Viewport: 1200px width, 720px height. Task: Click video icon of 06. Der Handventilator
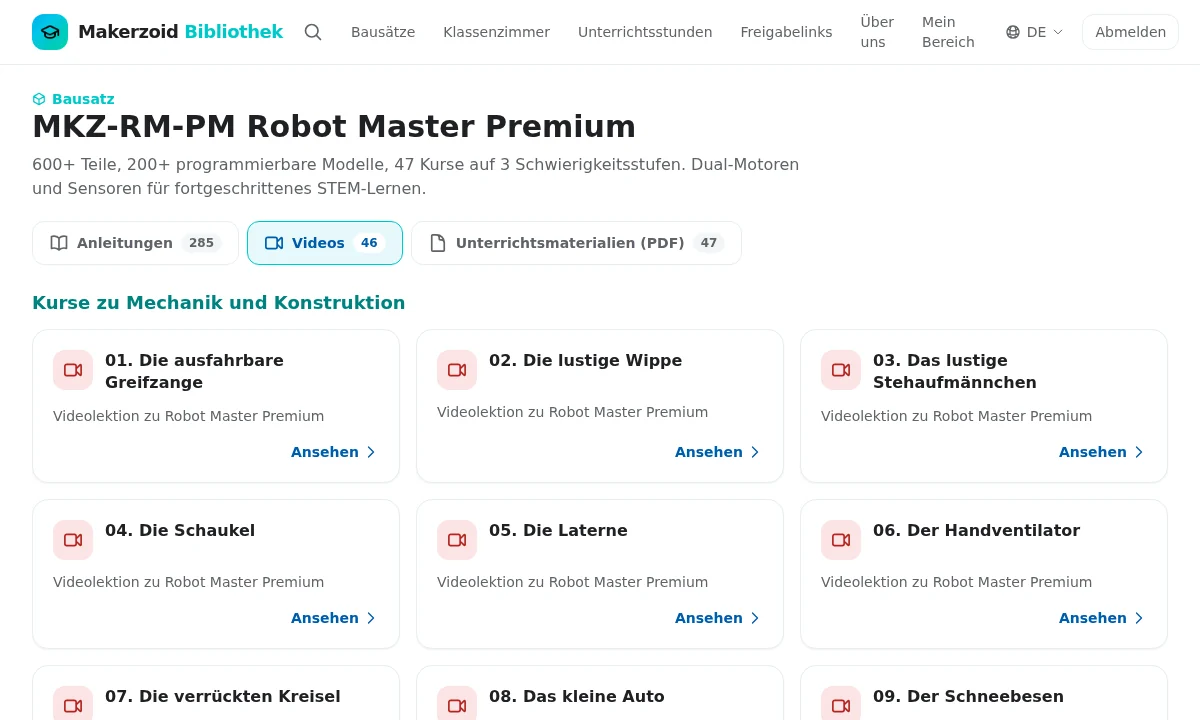[841, 540]
